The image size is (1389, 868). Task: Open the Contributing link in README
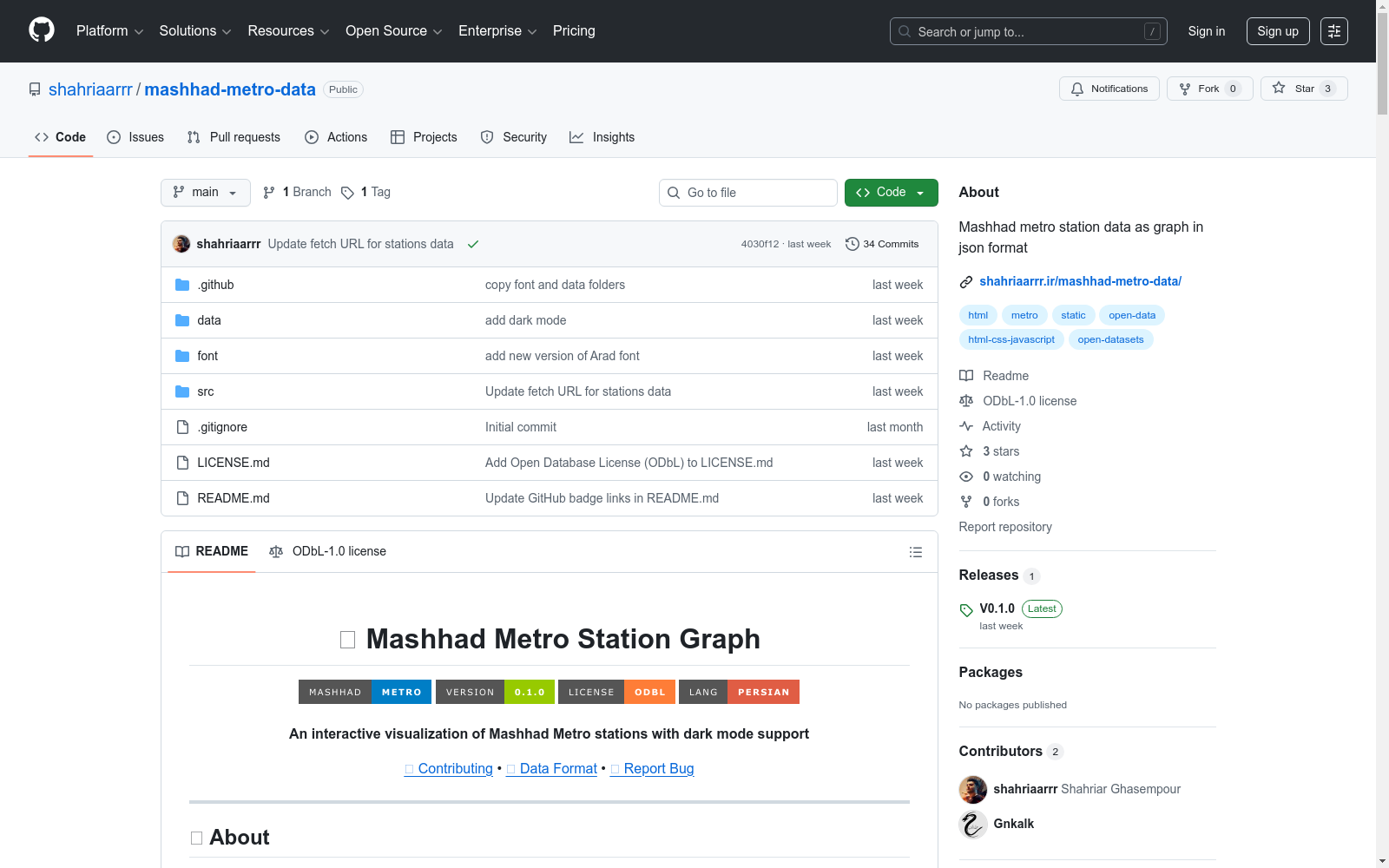(449, 769)
